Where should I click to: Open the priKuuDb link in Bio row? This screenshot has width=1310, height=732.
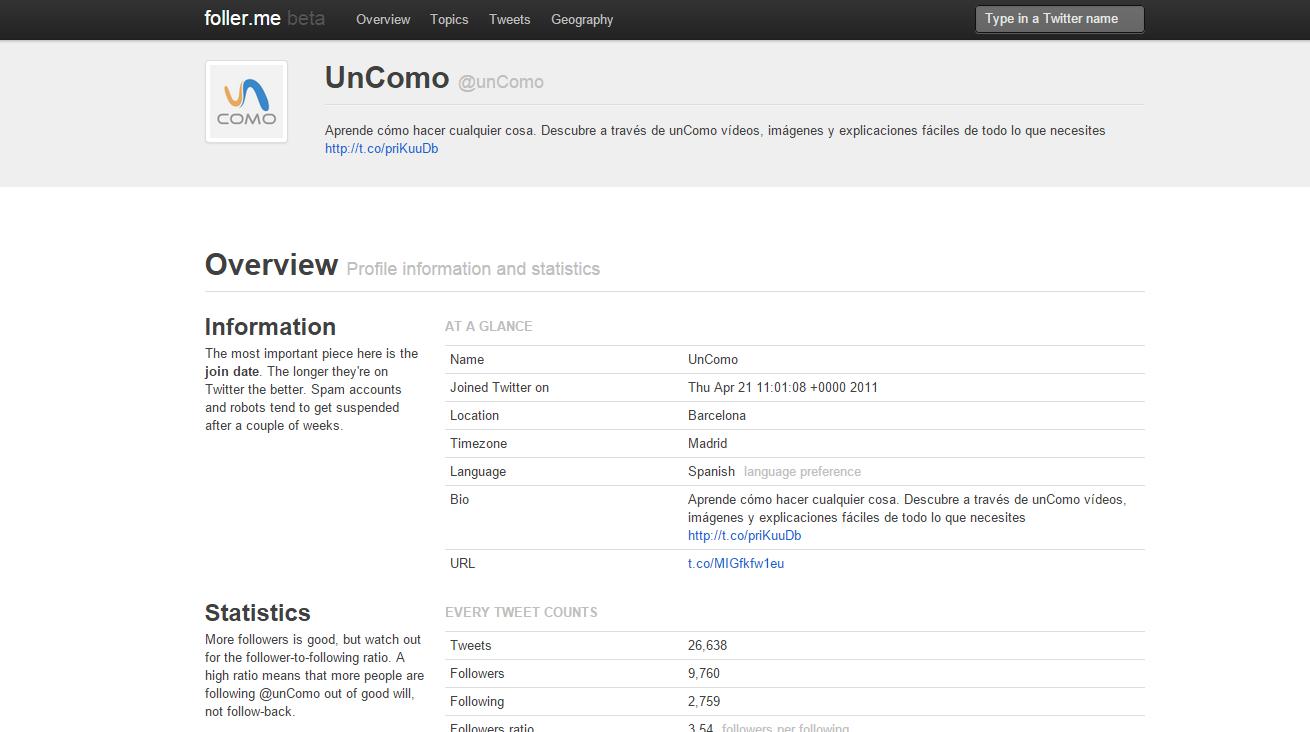[x=744, y=535]
